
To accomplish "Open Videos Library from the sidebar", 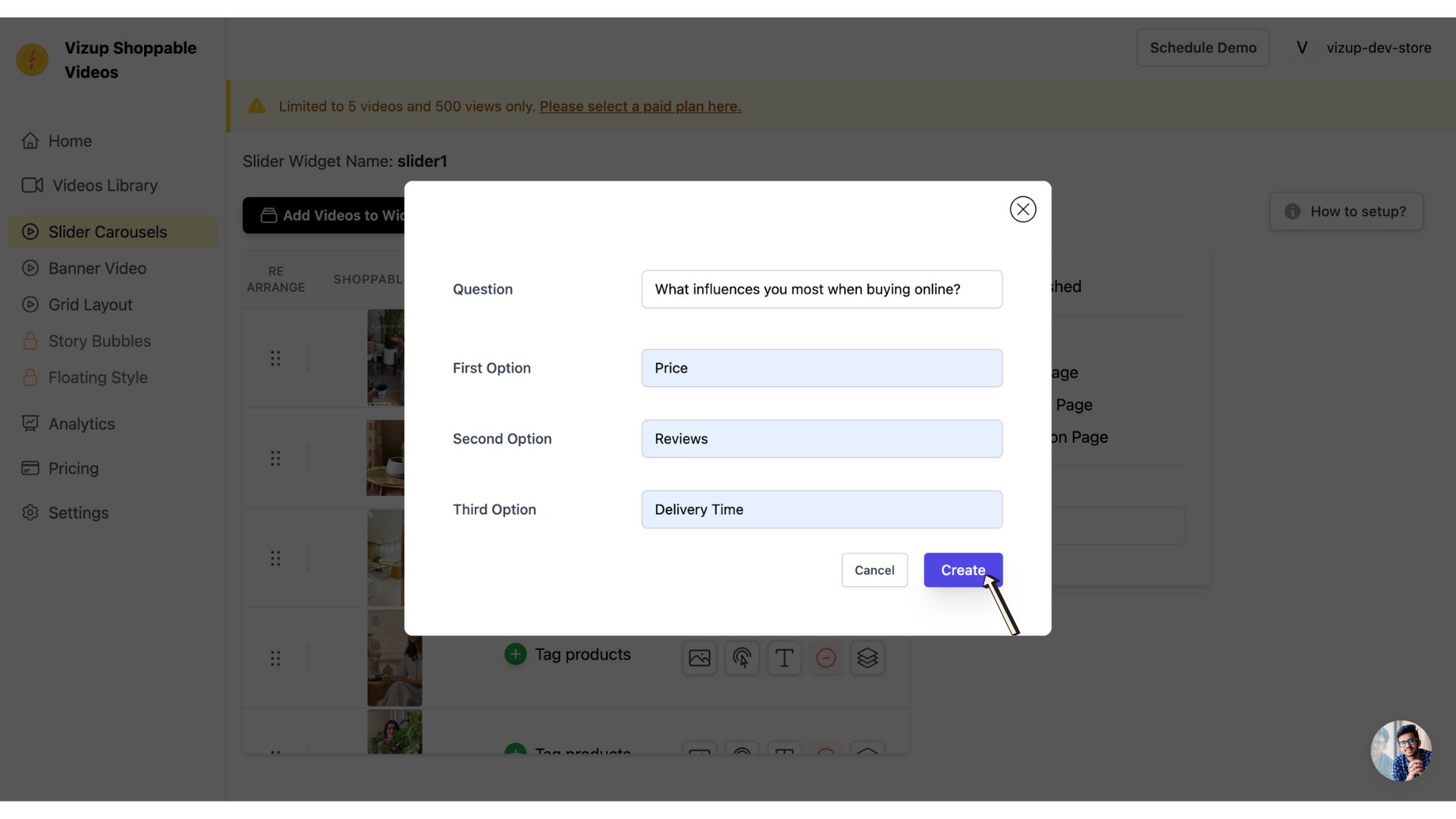I will click(105, 185).
